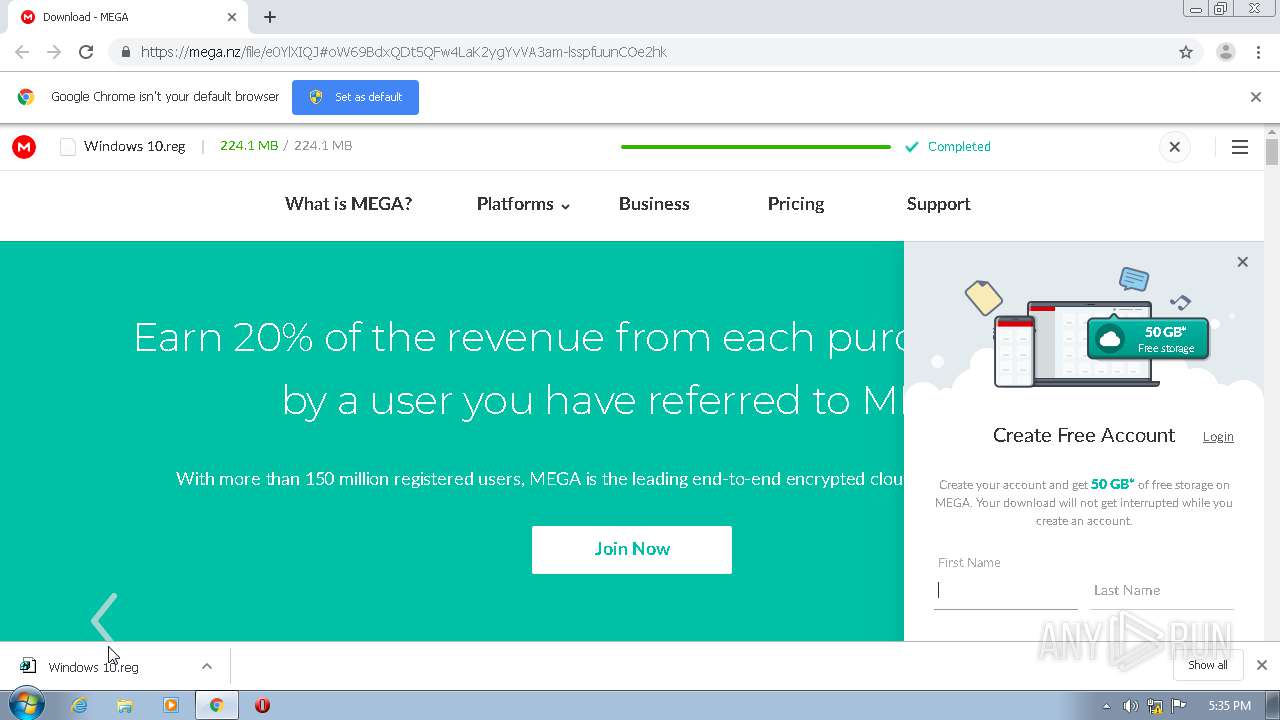Image resolution: width=1280 pixels, height=720 pixels.
Task: Open the What is MEGA? page
Action: (348, 204)
